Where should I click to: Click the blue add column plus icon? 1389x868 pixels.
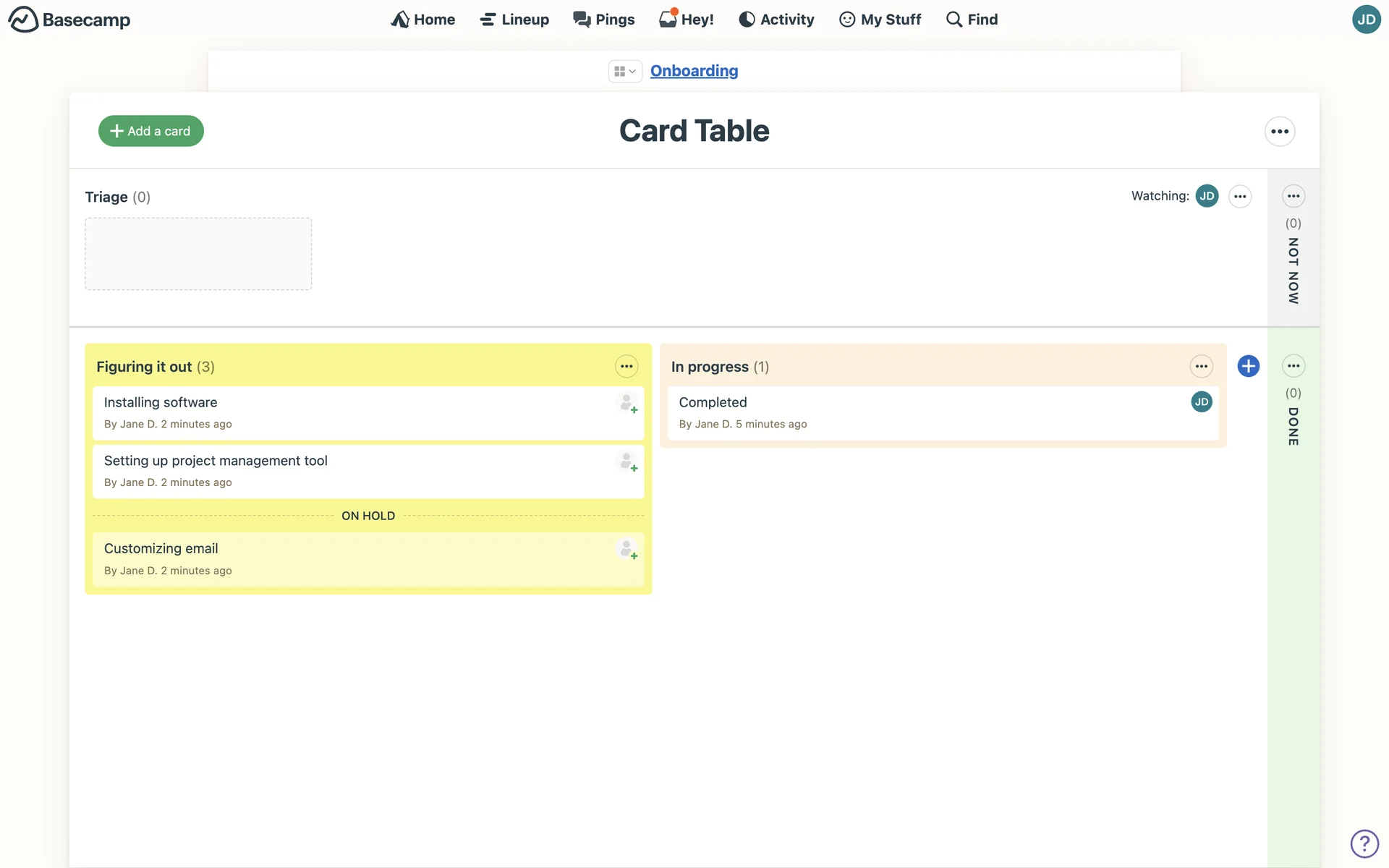1248,366
